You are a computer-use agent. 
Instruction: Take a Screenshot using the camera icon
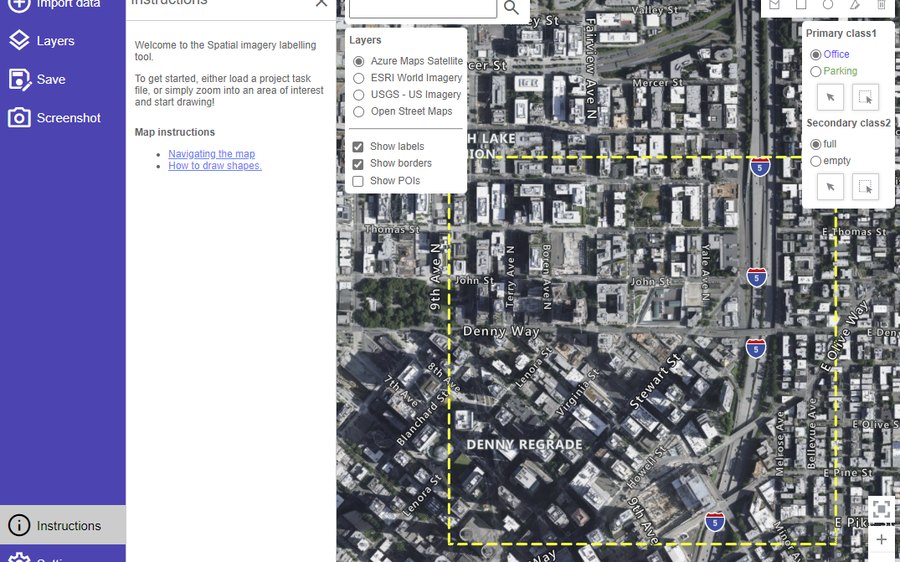[20, 118]
